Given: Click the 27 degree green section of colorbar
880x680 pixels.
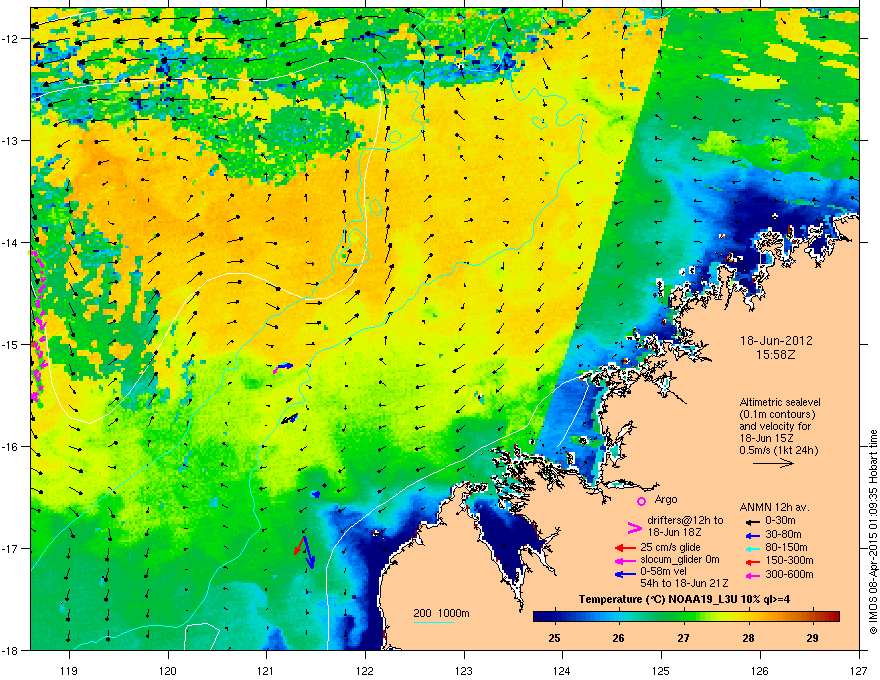Looking at the screenshot, I should point(684,616).
